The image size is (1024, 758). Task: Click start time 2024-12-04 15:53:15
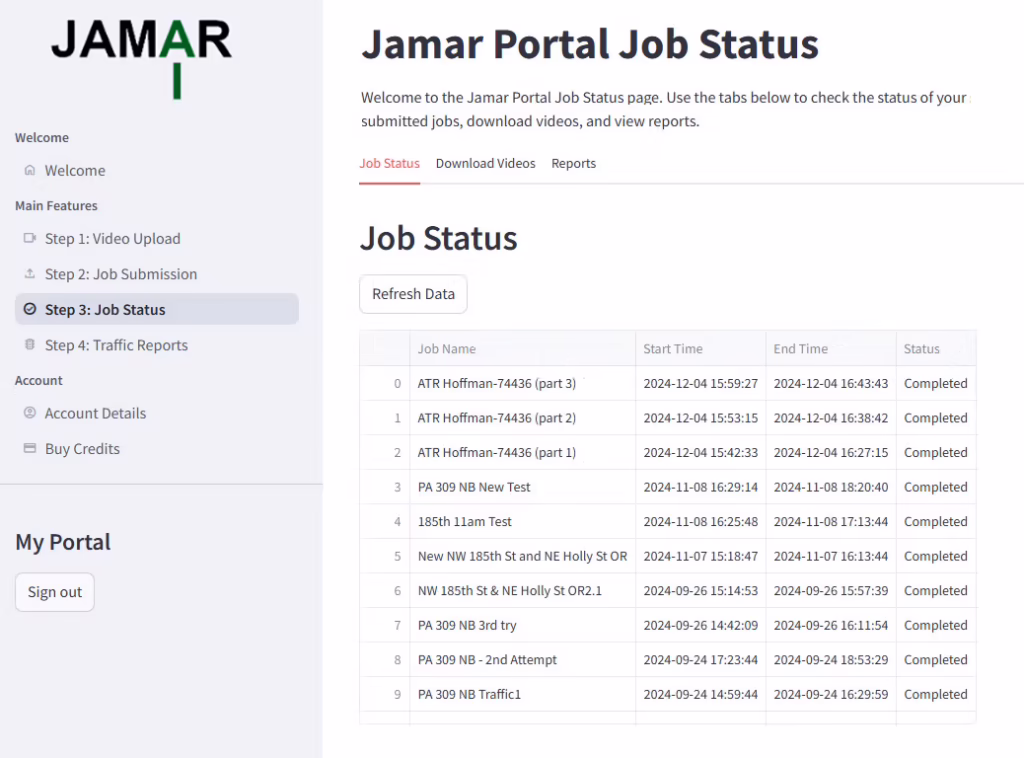click(x=701, y=418)
